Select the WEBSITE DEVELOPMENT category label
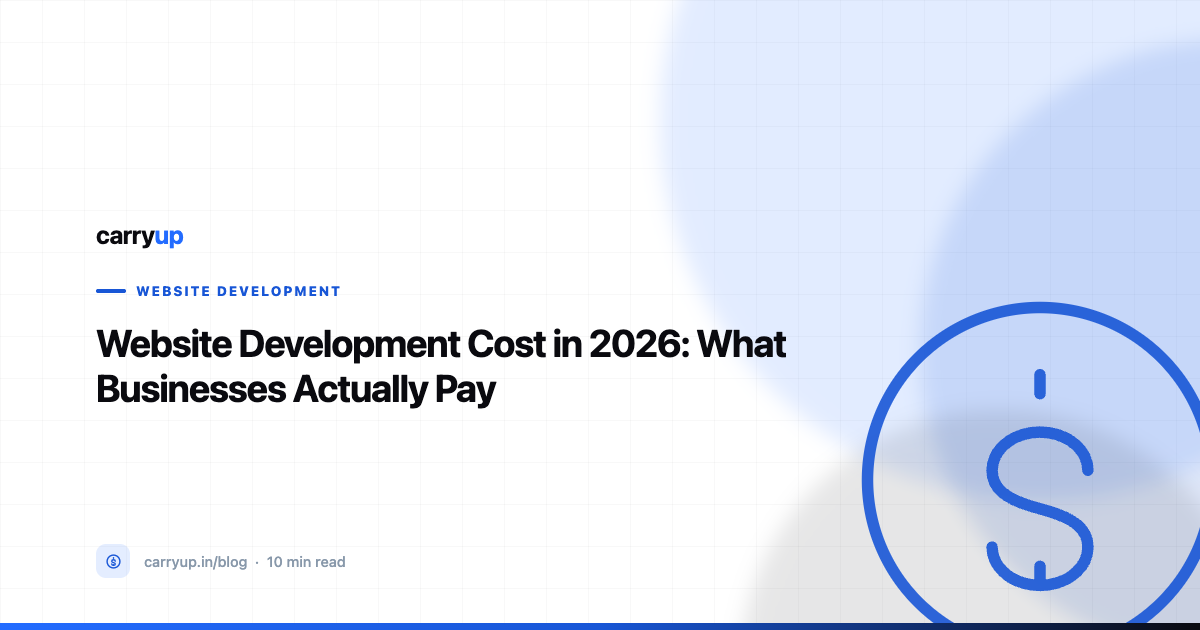The height and width of the screenshot is (630, 1200). click(x=238, y=291)
